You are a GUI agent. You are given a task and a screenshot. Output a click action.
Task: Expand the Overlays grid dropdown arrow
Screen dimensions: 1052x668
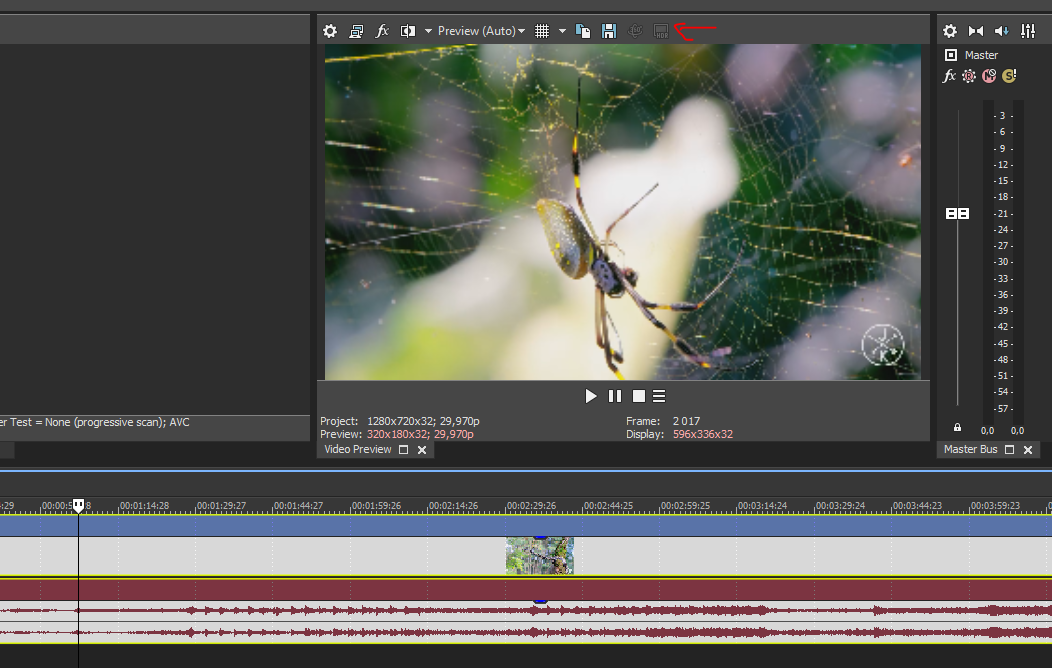(x=562, y=31)
